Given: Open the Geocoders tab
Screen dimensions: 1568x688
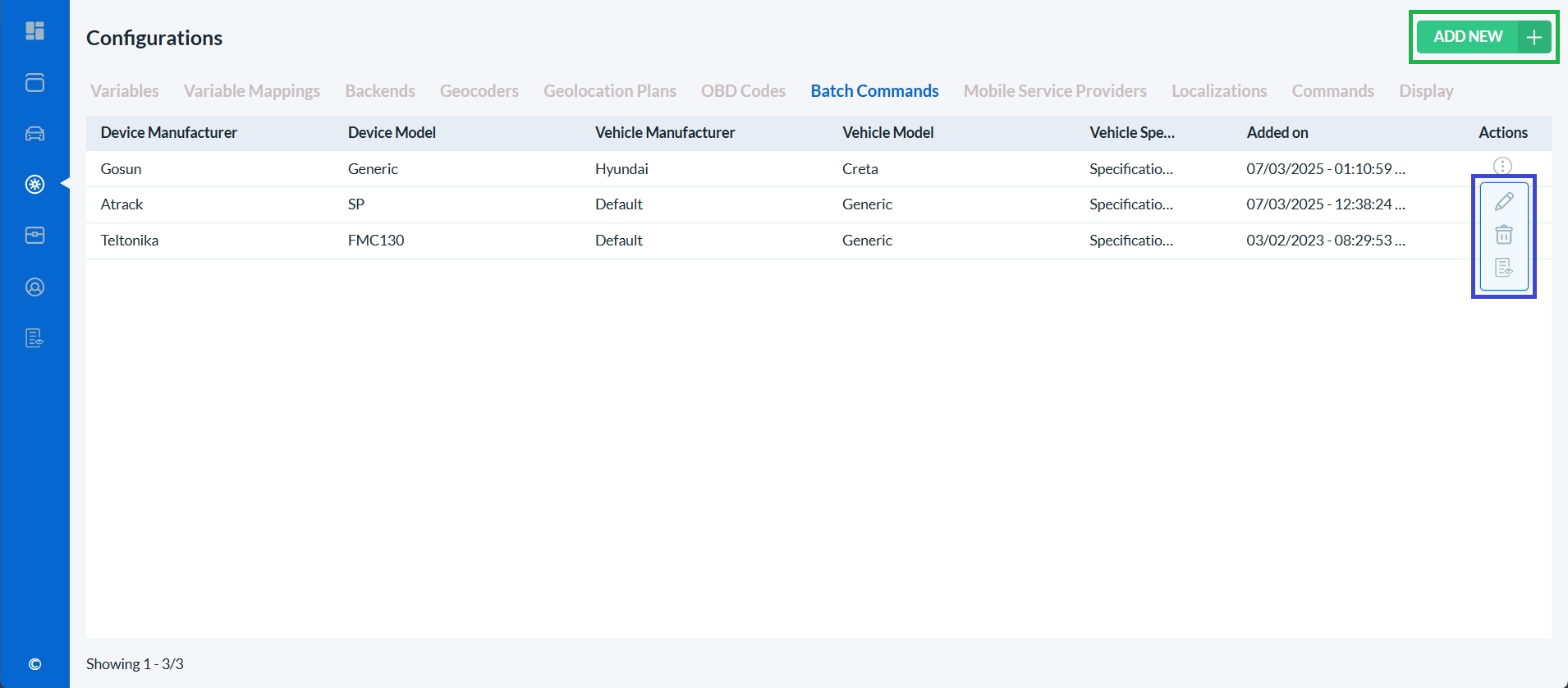Looking at the screenshot, I should (479, 91).
